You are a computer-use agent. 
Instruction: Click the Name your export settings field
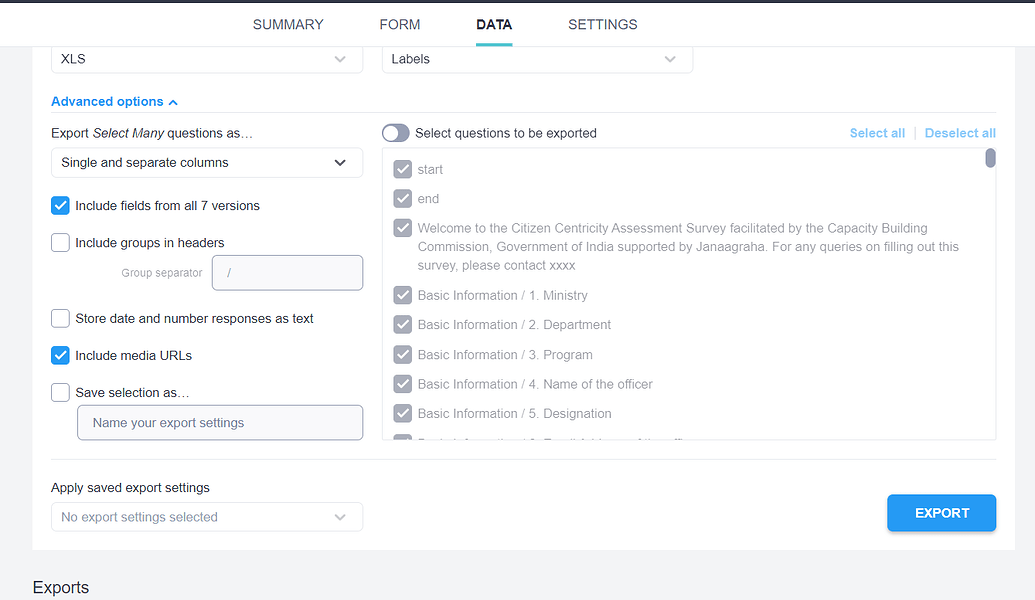pos(220,423)
